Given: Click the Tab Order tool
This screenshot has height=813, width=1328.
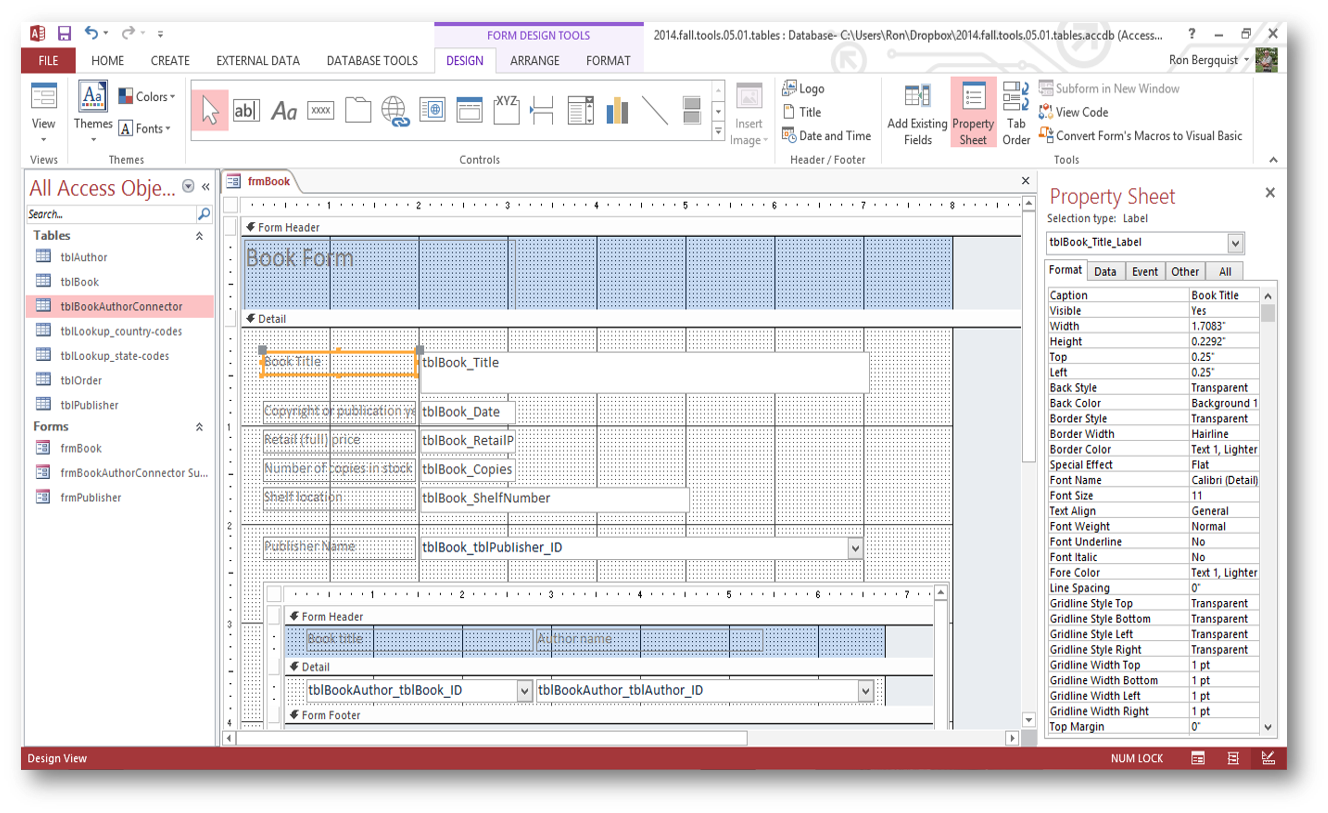Looking at the screenshot, I should 1016,114.
